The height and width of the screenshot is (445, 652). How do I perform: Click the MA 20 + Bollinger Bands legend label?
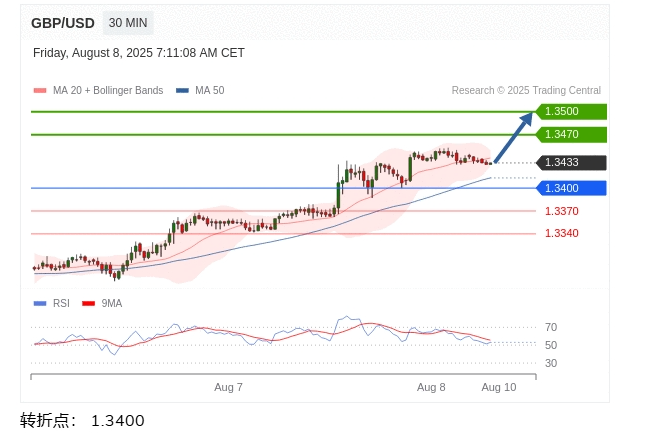coord(108,90)
